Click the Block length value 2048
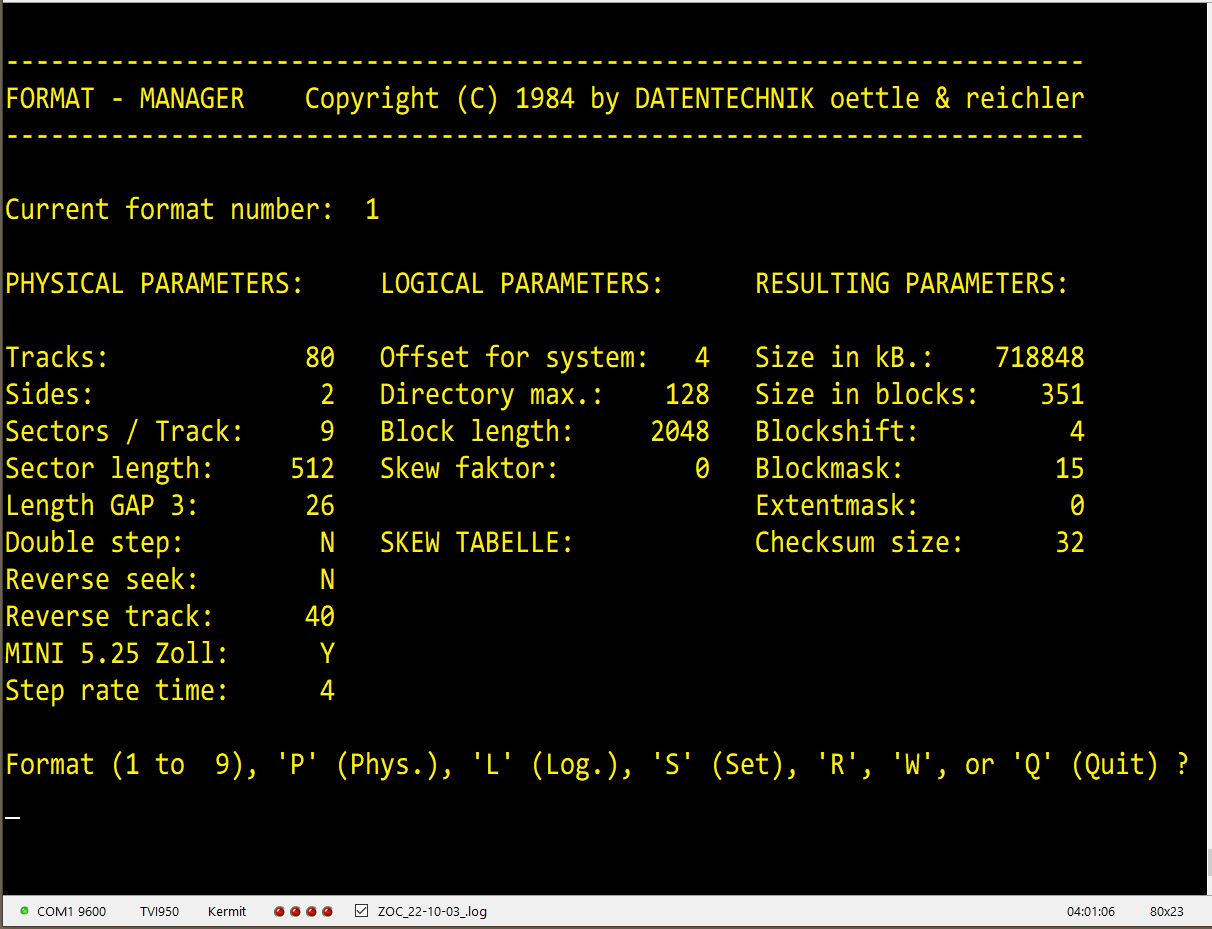The image size is (1212, 929). (680, 431)
